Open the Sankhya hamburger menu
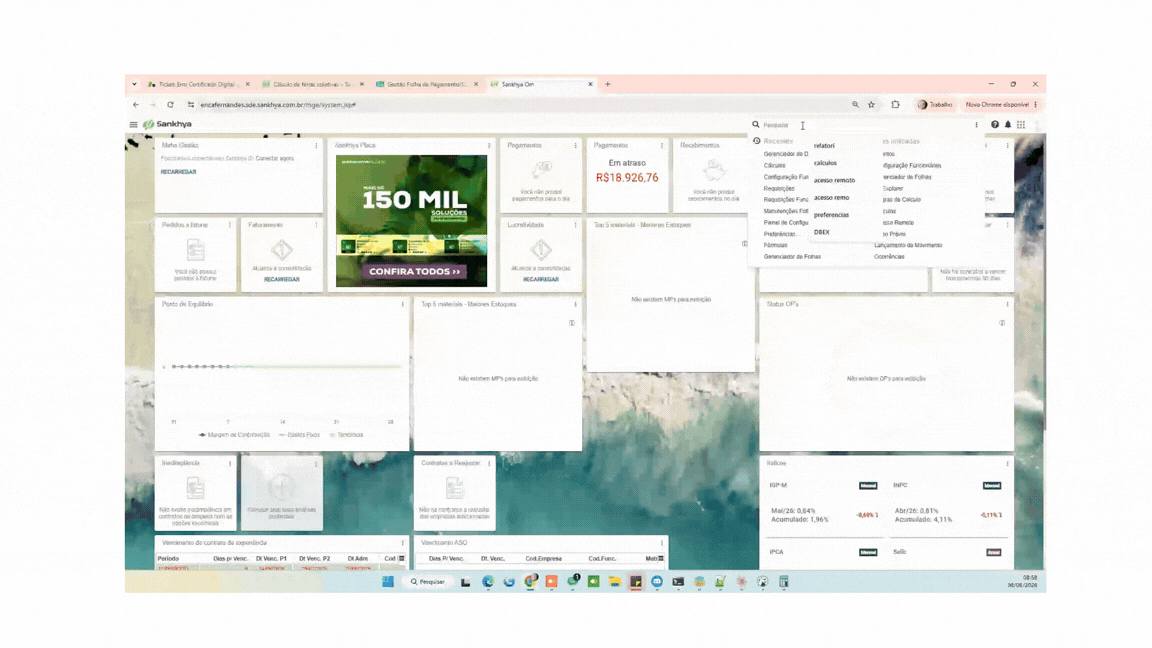This screenshot has width=1152, height=648. click(x=133, y=125)
